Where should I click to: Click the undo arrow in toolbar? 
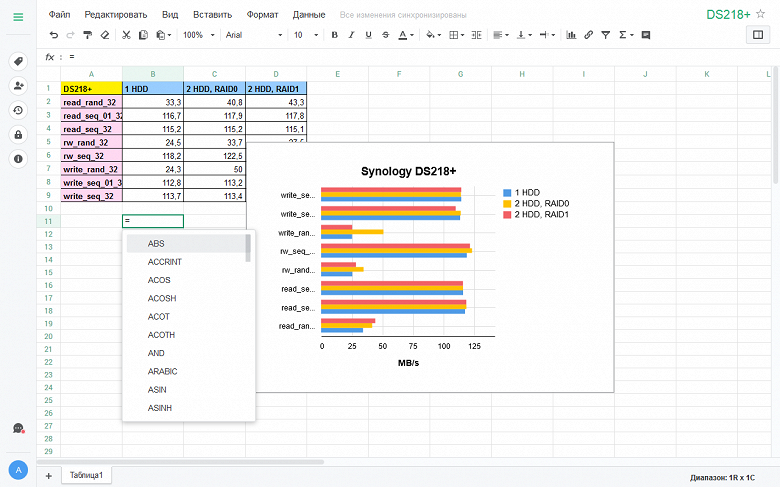click(x=53, y=35)
